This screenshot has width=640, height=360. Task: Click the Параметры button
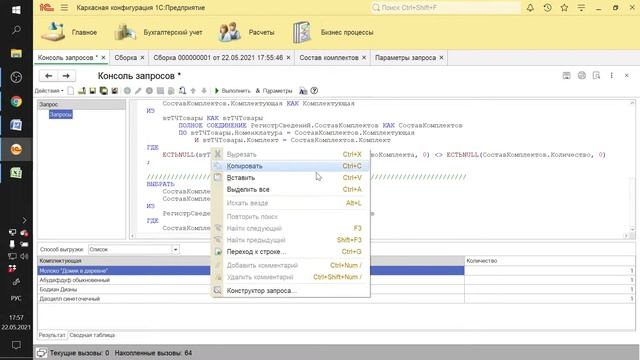pyautogui.click(x=274, y=91)
